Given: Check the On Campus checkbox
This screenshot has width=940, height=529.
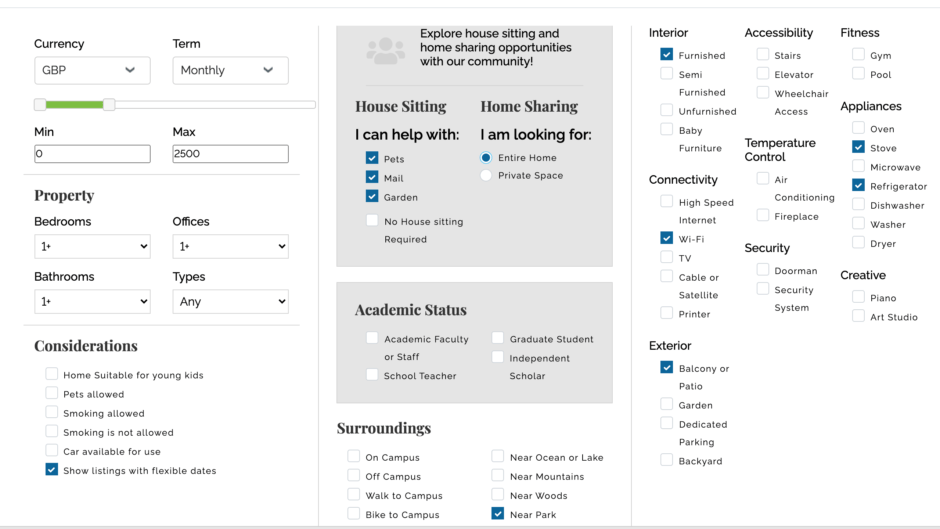Looking at the screenshot, I should coord(353,456).
